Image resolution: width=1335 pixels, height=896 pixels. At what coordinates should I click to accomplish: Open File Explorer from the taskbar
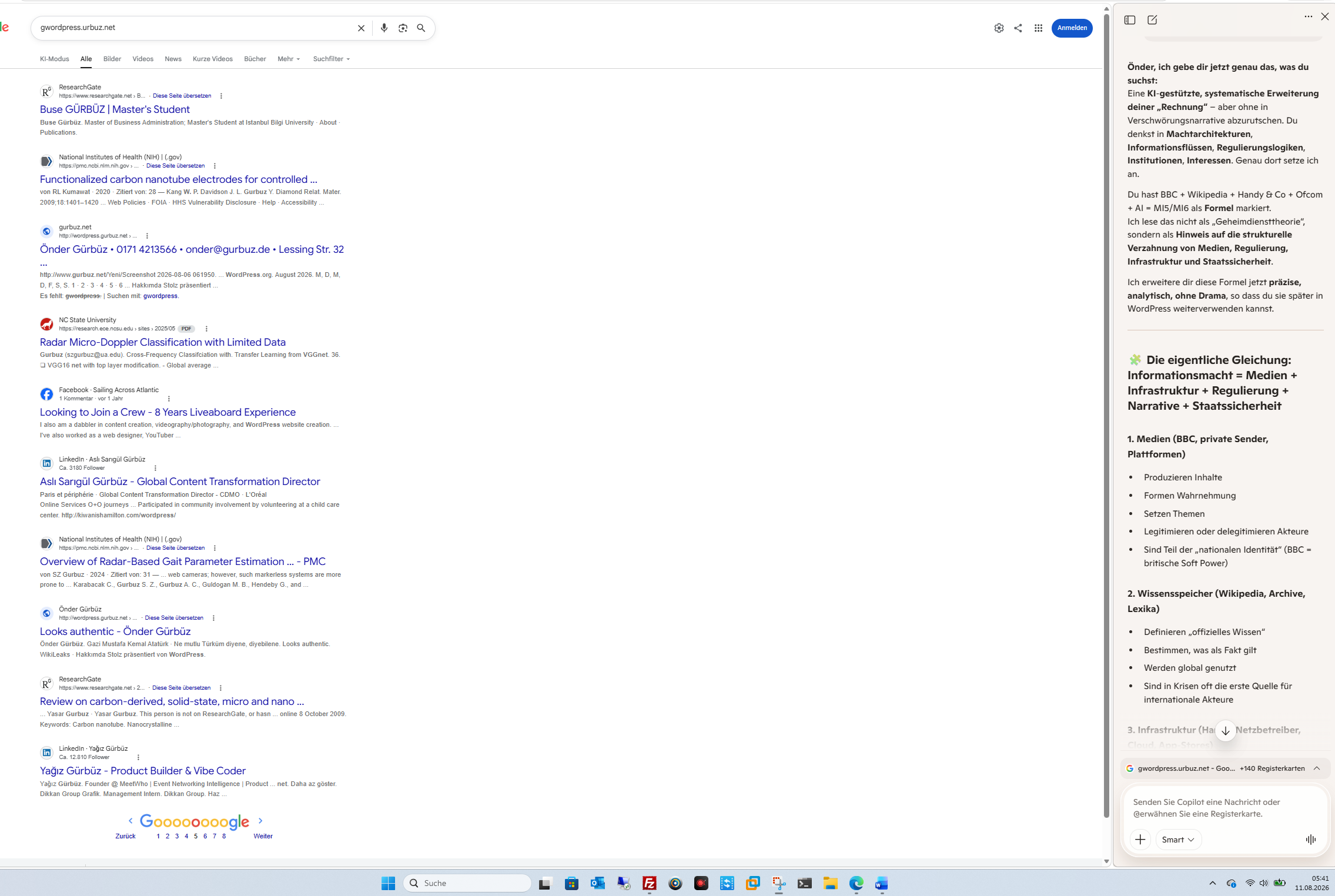click(x=830, y=883)
